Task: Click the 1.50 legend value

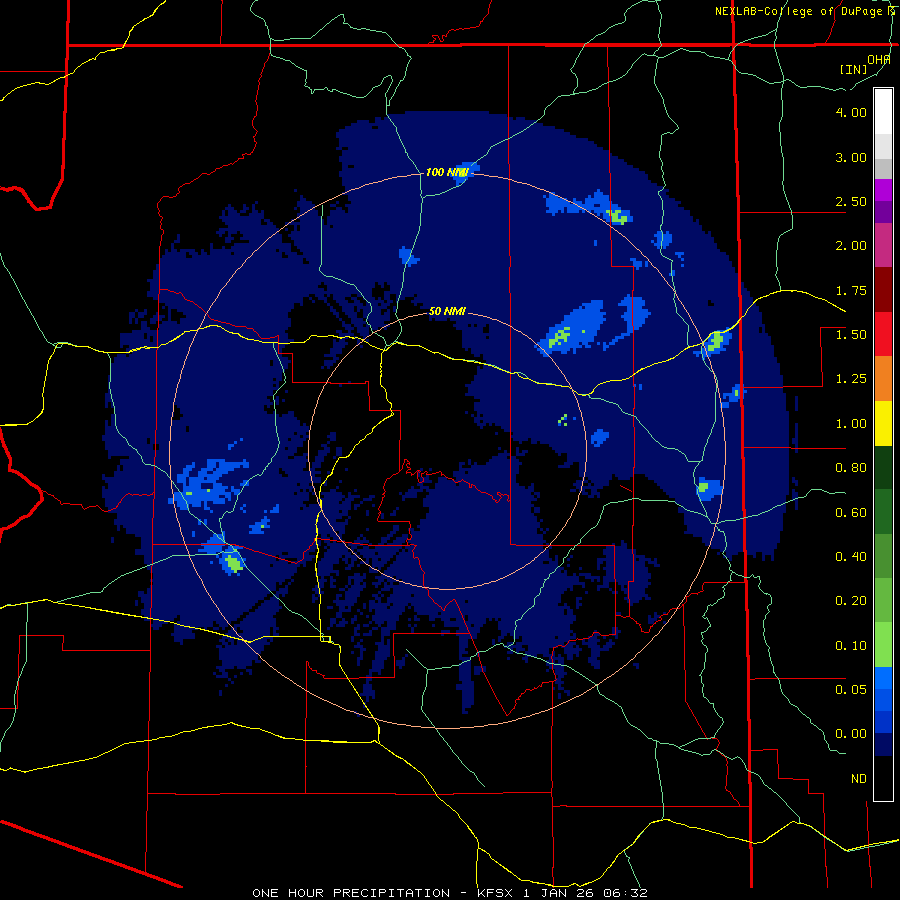Action: 851,335
